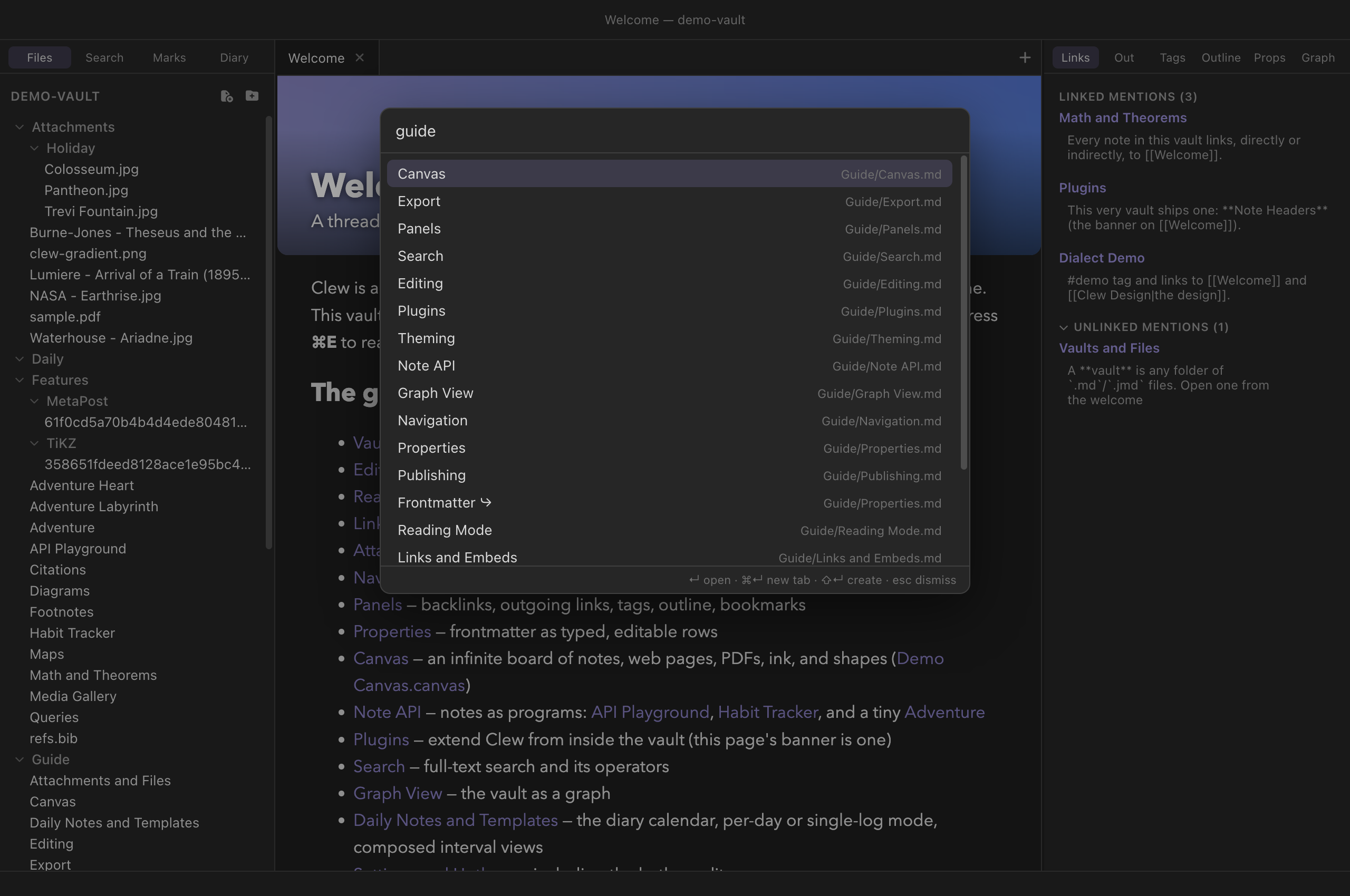Collapse the TiKZ folder
1350x896 pixels.
[34, 443]
